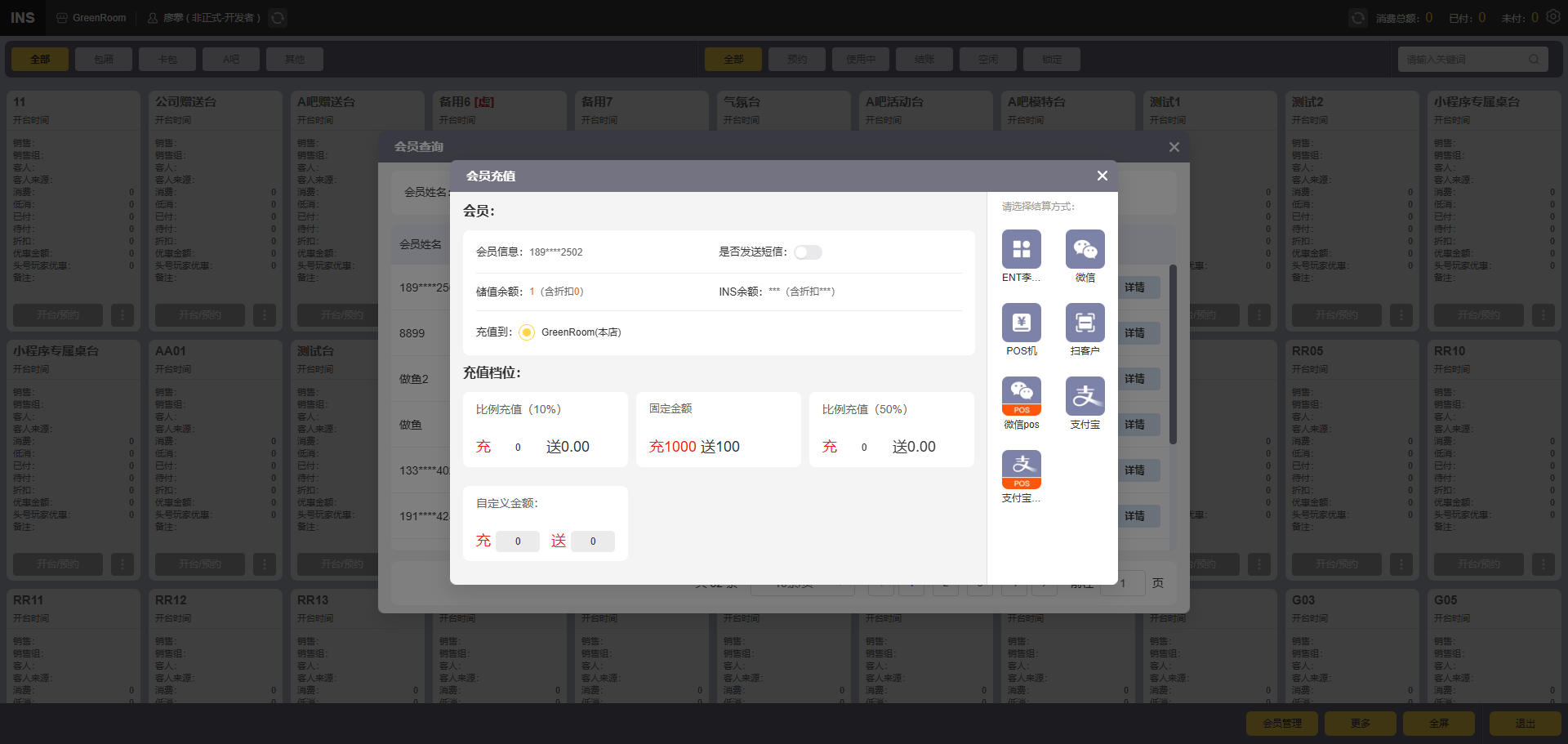1568x744 pixels.
Task: Select 比例充值 (50%) recharge tier
Action: (x=892, y=430)
